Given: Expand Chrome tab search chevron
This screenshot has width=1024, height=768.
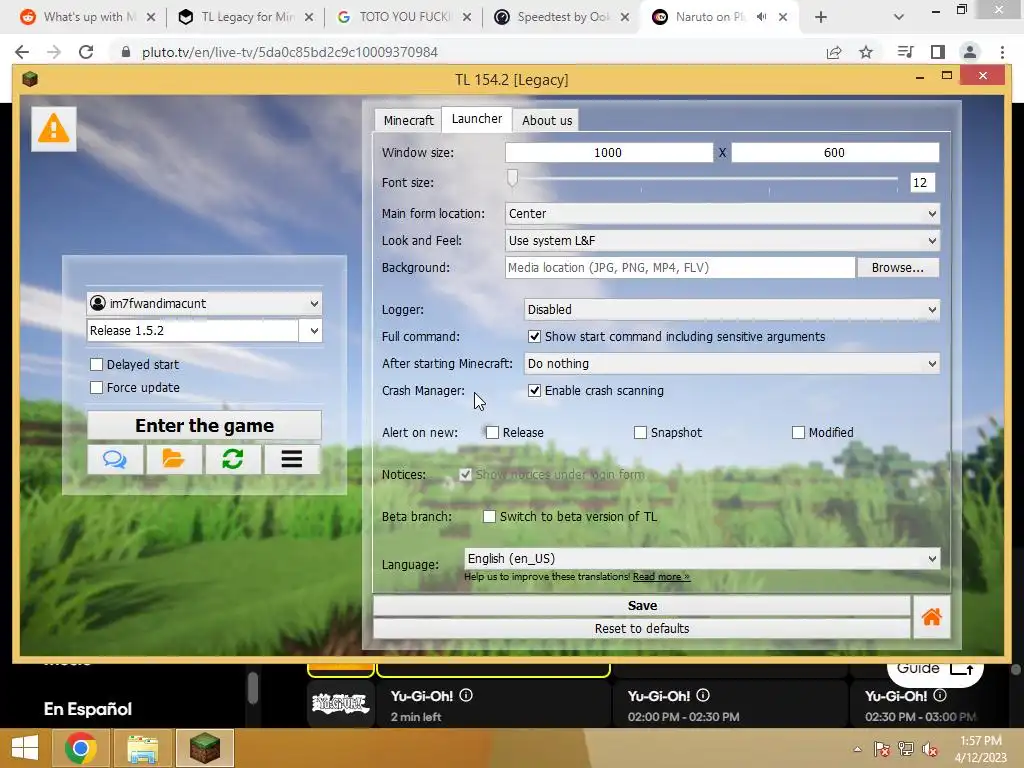Looking at the screenshot, I should [899, 17].
